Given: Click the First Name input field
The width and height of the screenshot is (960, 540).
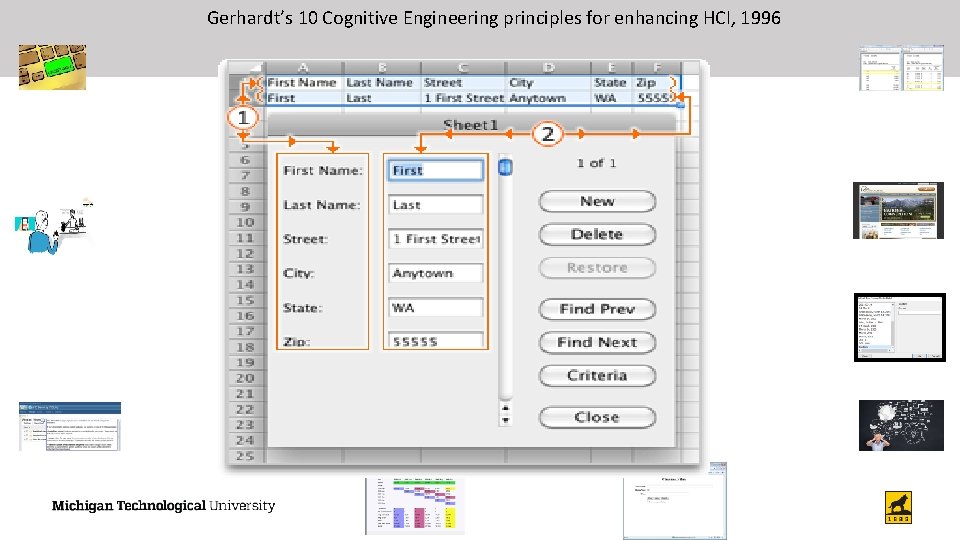Looking at the screenshot, I should pos(435,170).
